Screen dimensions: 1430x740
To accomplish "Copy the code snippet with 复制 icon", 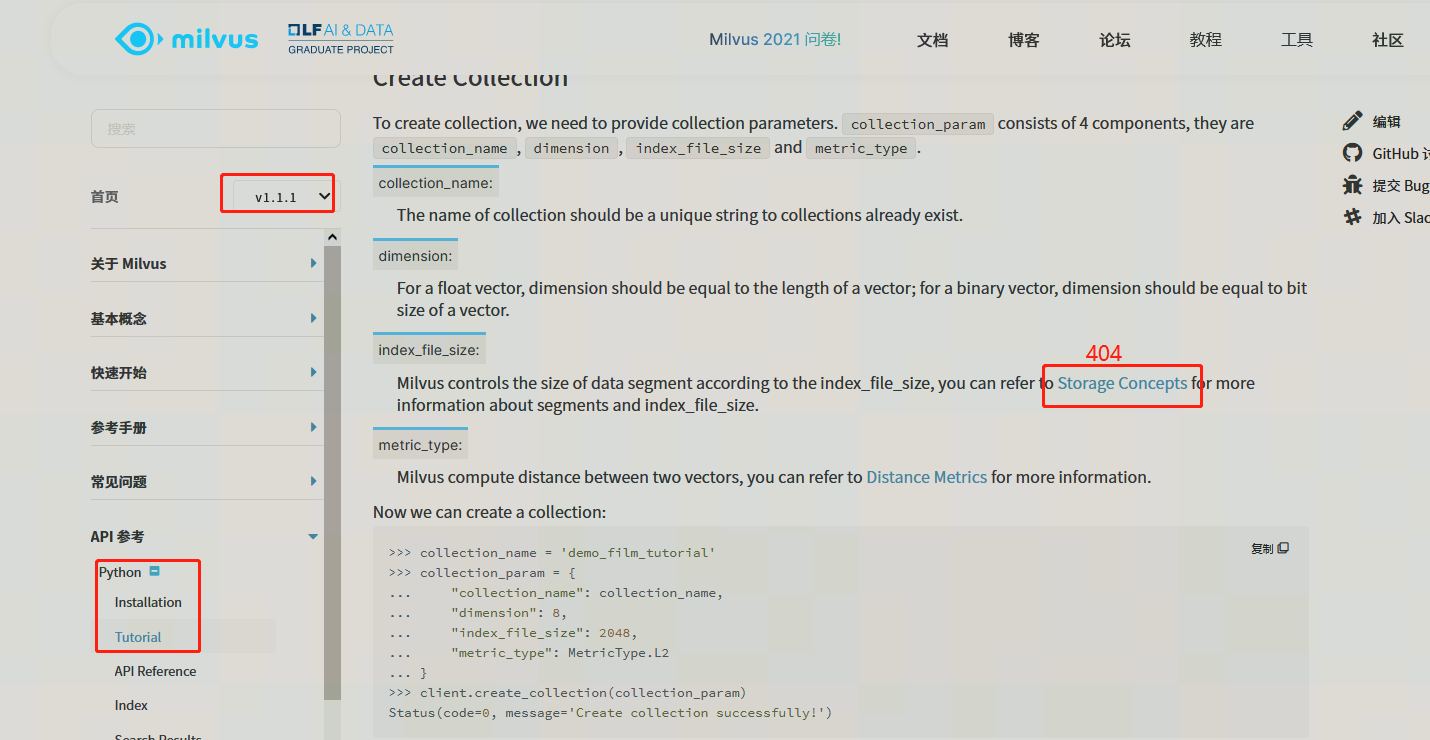I will point(1269,547).
